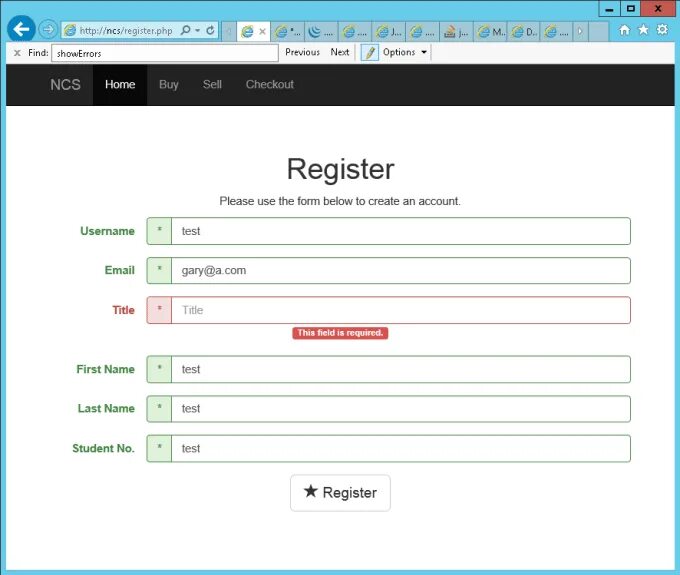Maximize the browser window
Viewport: 680px width, 575px height.
click(631, 9)
